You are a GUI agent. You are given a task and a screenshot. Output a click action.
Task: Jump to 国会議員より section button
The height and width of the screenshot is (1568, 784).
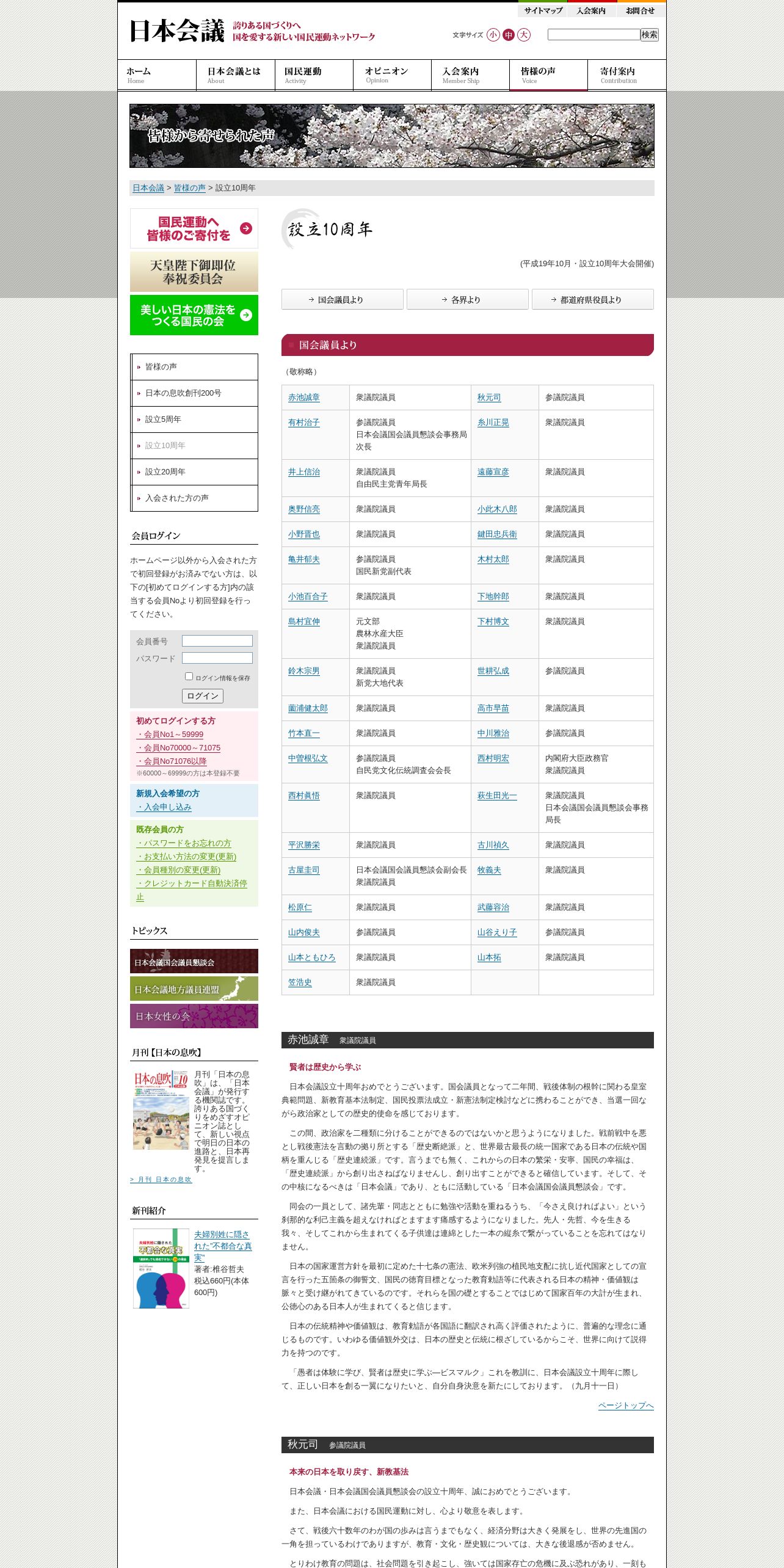click(343, 299)
